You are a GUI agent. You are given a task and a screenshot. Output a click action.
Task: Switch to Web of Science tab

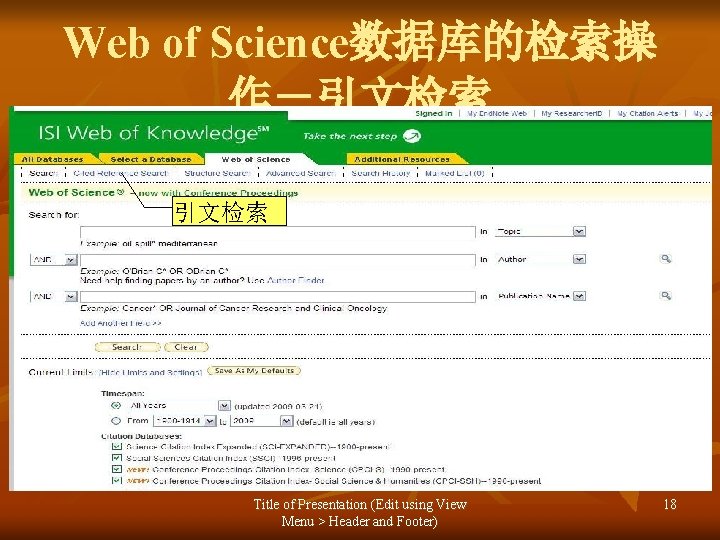(x=256, y=159)
